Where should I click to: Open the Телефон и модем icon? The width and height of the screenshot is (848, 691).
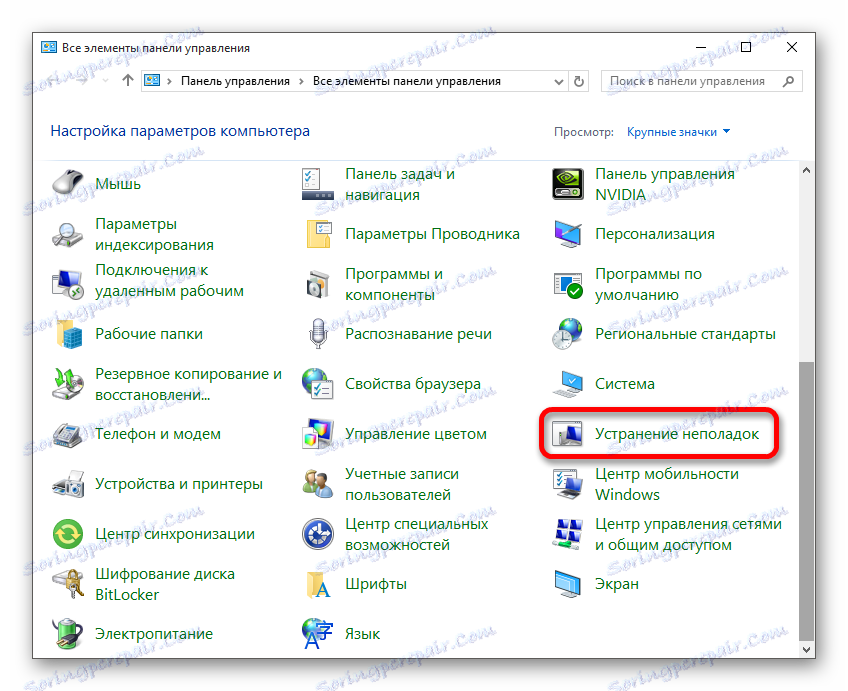(x=68, y=434)
